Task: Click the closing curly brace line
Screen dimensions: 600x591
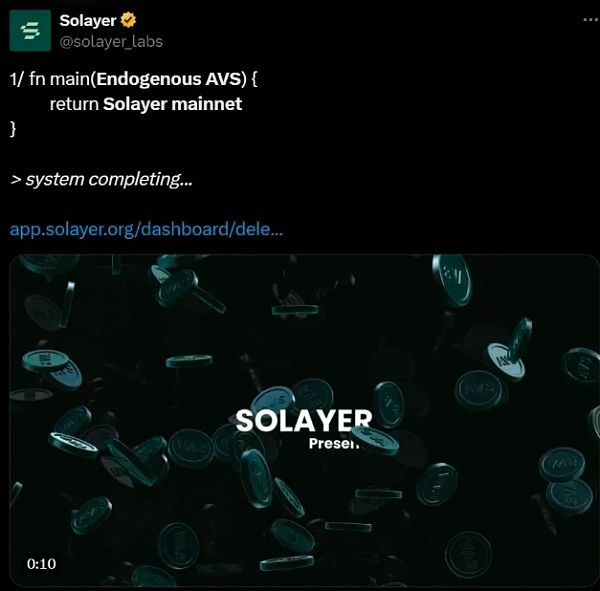Action: pos(13,129)
